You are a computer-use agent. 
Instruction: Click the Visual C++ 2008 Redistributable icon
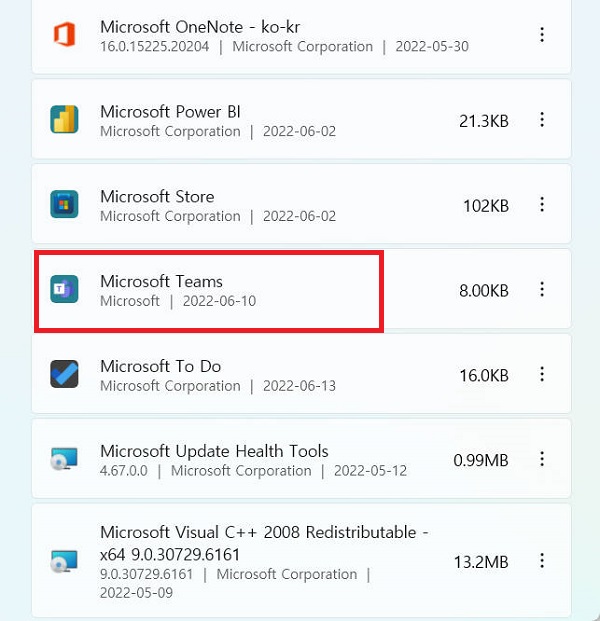[x=64, y=561]
